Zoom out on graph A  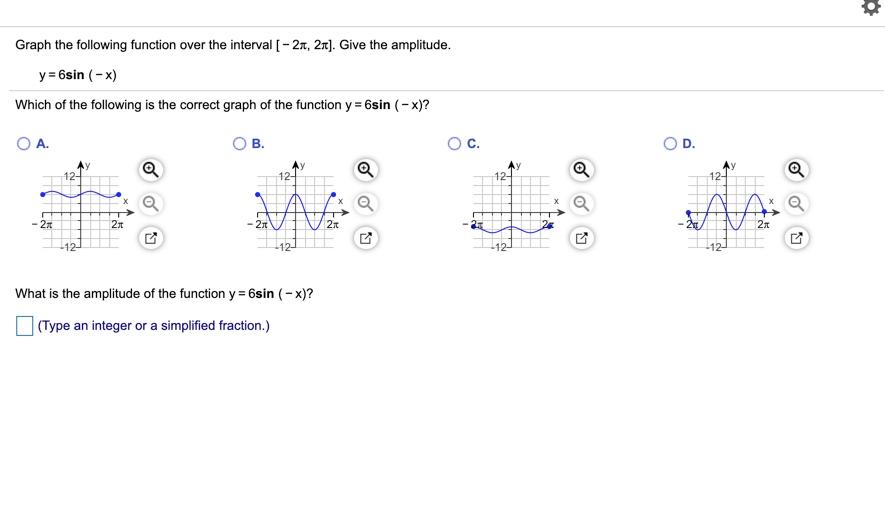pos(150,203)
